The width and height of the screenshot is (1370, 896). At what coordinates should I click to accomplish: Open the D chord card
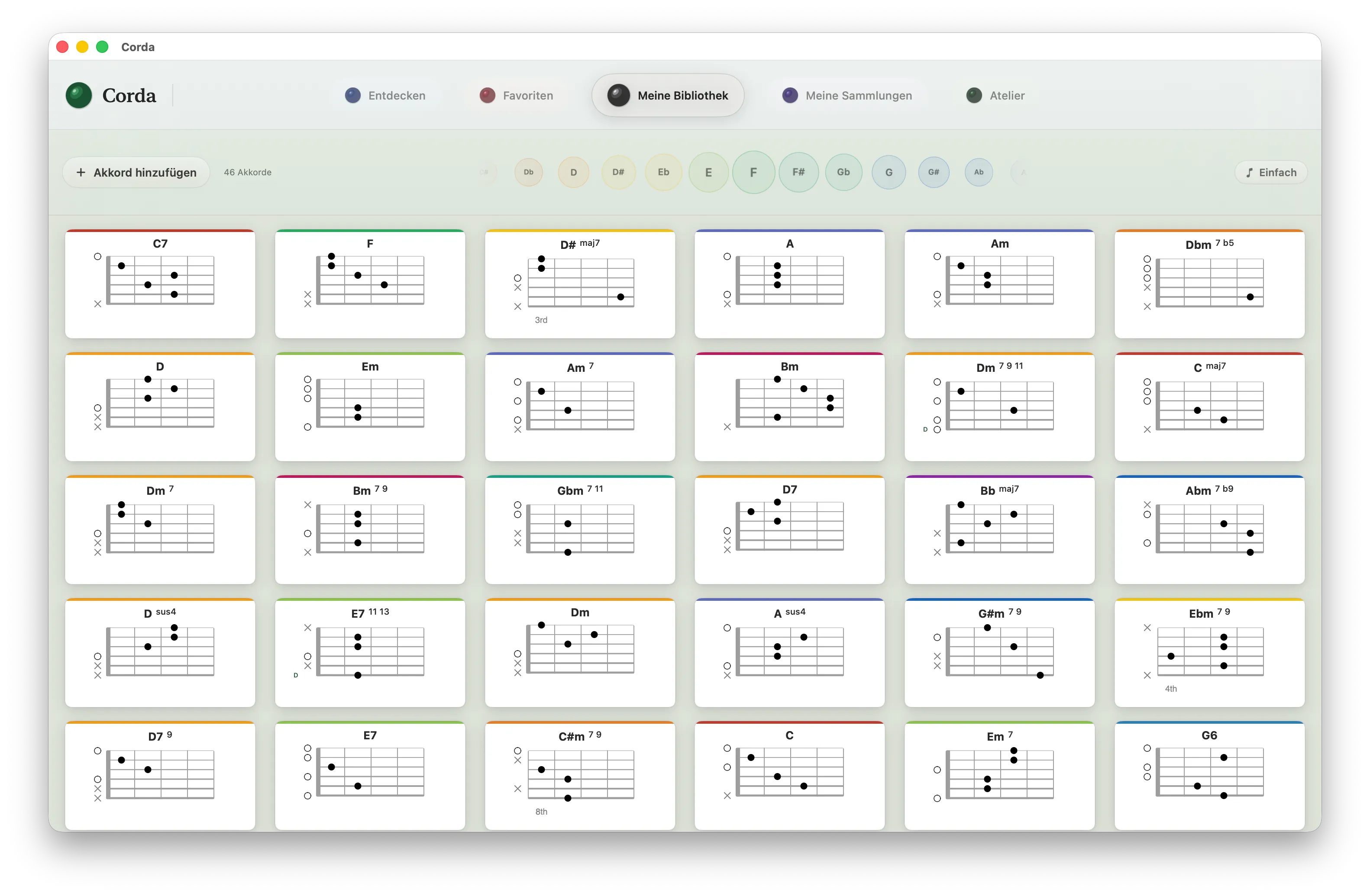click(x=160, y=407)
